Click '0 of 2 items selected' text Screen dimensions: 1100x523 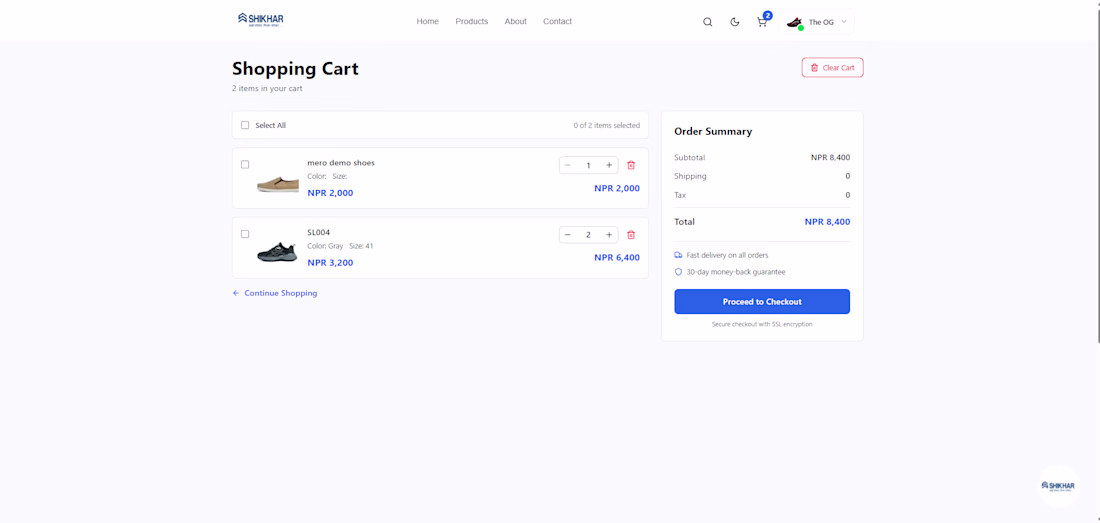tap(607, 125)
